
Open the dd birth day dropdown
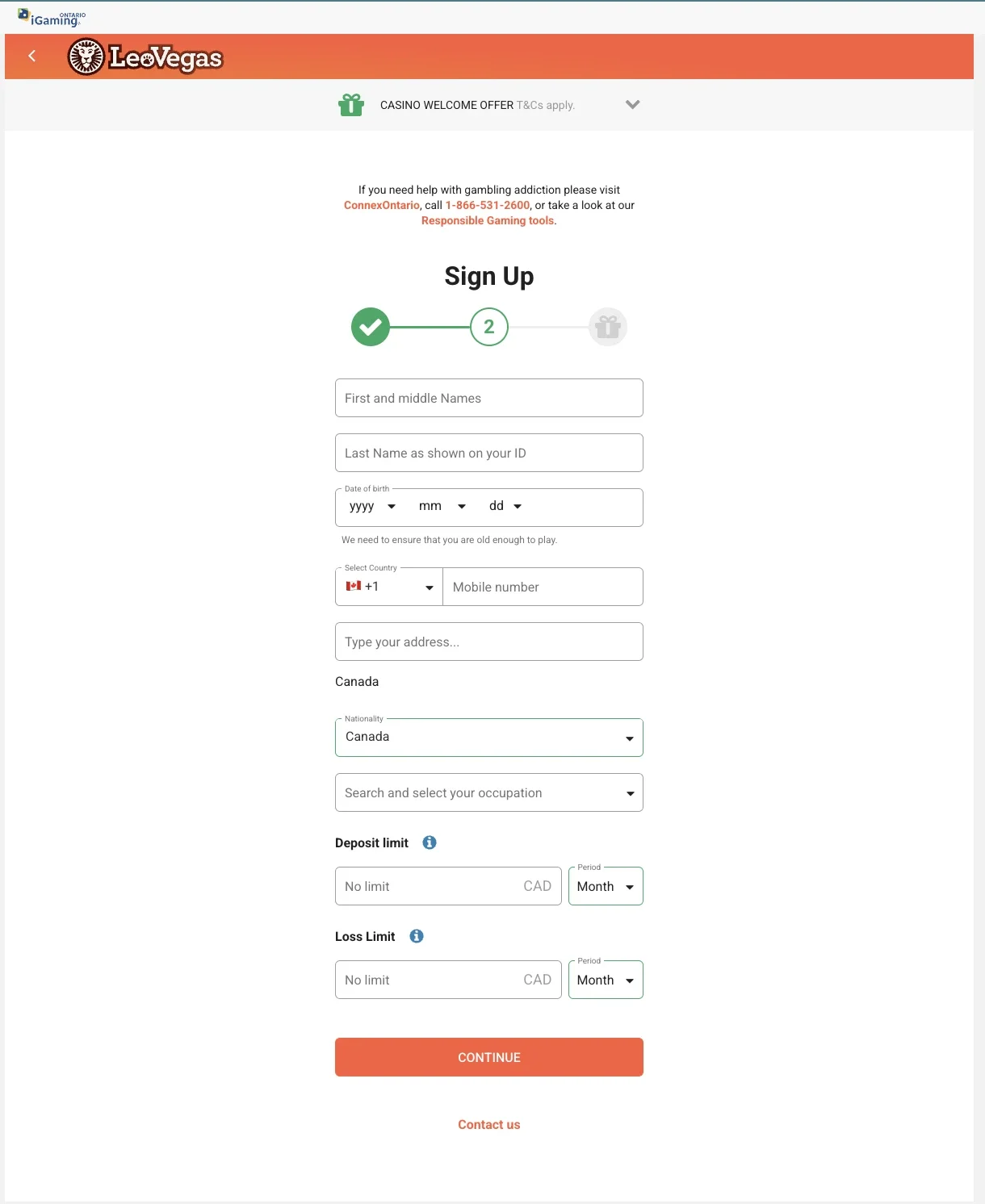click(505, 507)
